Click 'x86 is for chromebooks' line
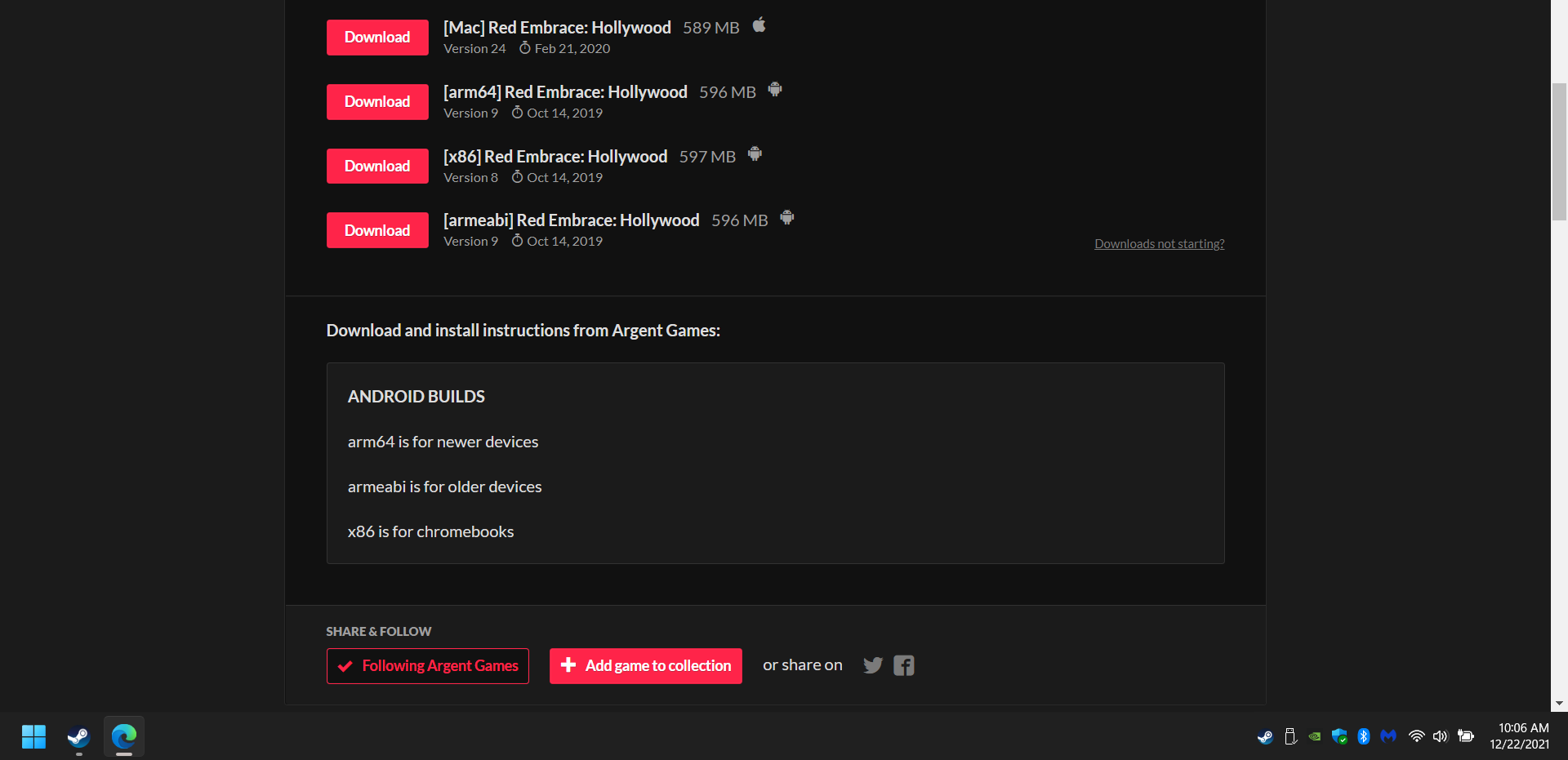The height and width of the screenshot is (760, 1568). click(431, 532)
